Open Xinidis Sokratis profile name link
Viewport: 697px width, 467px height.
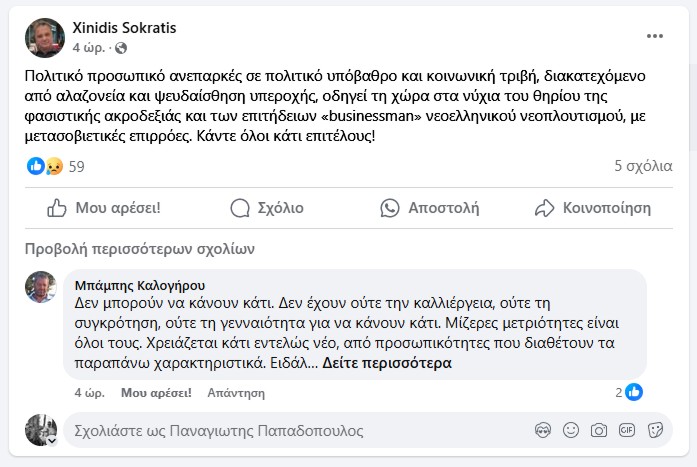coord(124,28)
